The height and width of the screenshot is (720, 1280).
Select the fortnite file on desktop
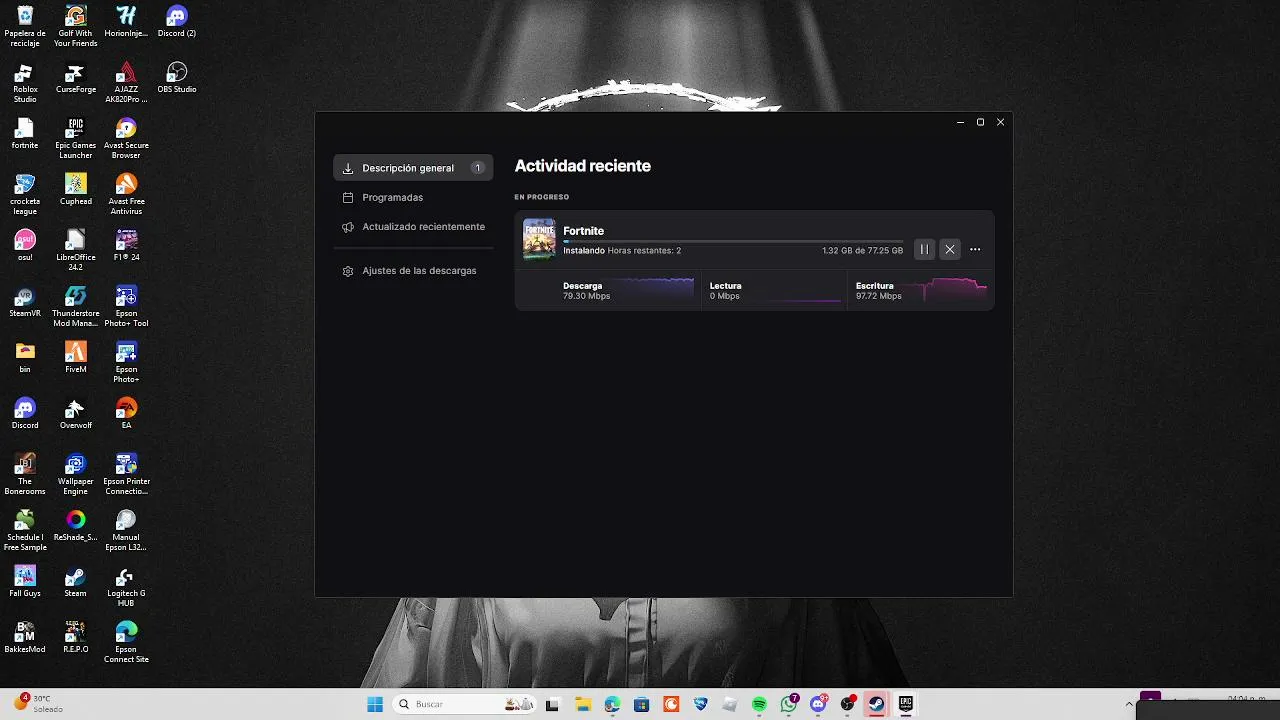click(25, 134)
